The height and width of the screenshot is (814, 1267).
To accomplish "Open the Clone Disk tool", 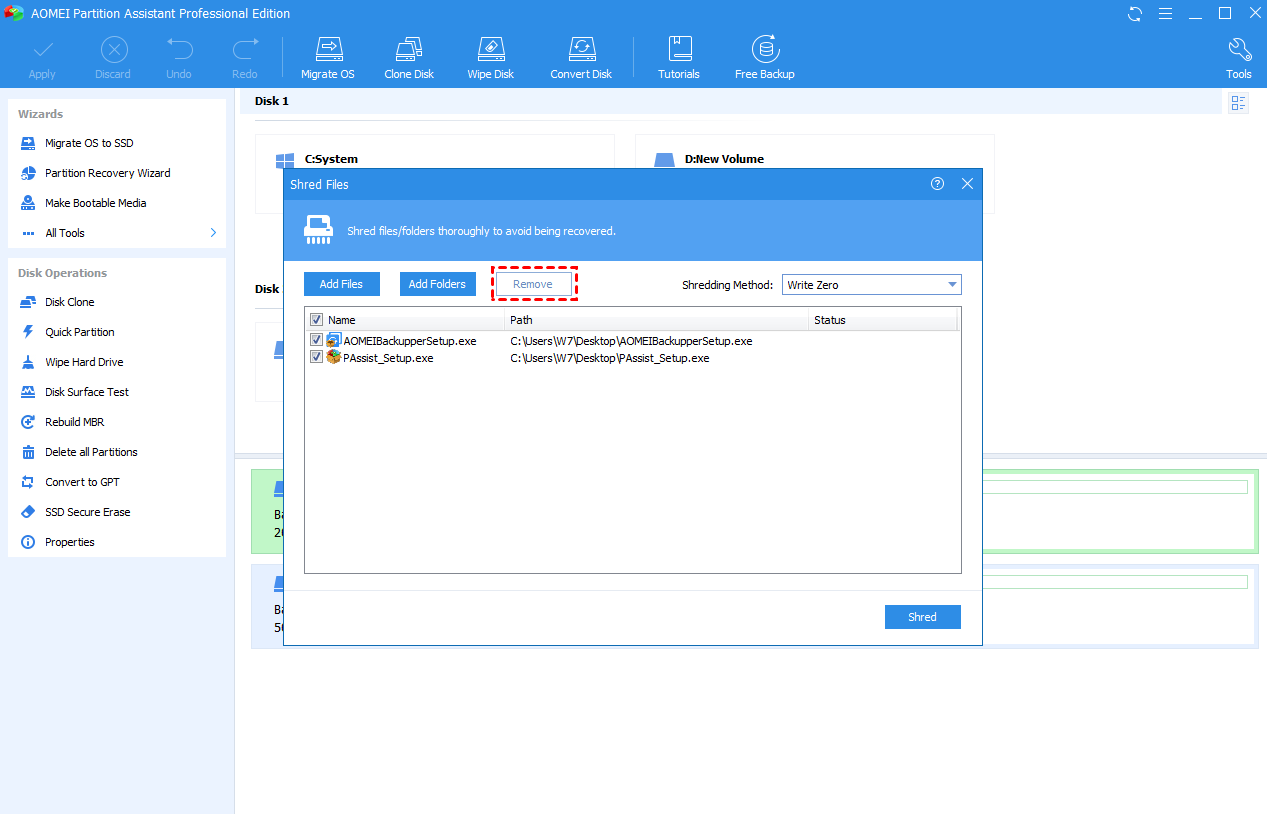I will (x=408, y=56).
